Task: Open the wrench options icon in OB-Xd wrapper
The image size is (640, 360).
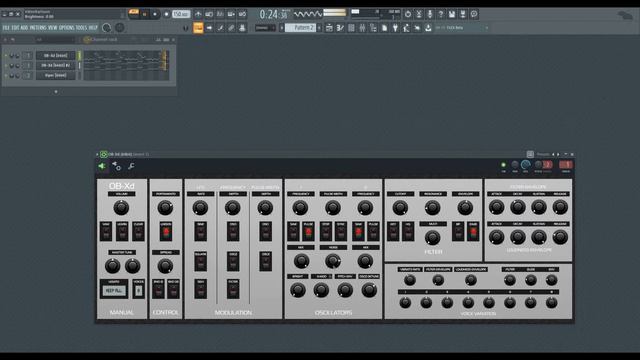Action: point(131,166)
